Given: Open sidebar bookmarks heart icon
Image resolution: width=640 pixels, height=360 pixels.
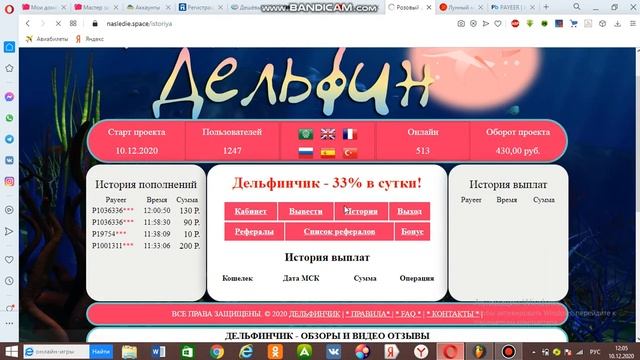Looking at the screenshot, I should point(9,260).
